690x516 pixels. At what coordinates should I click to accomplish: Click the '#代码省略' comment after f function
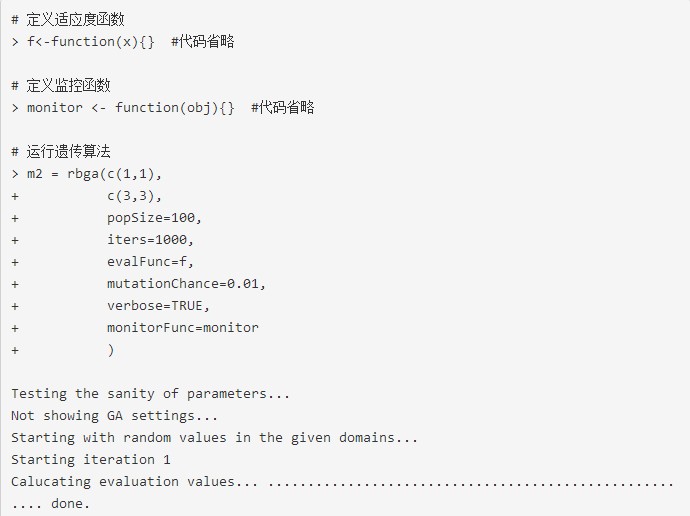tap(203, 42)
